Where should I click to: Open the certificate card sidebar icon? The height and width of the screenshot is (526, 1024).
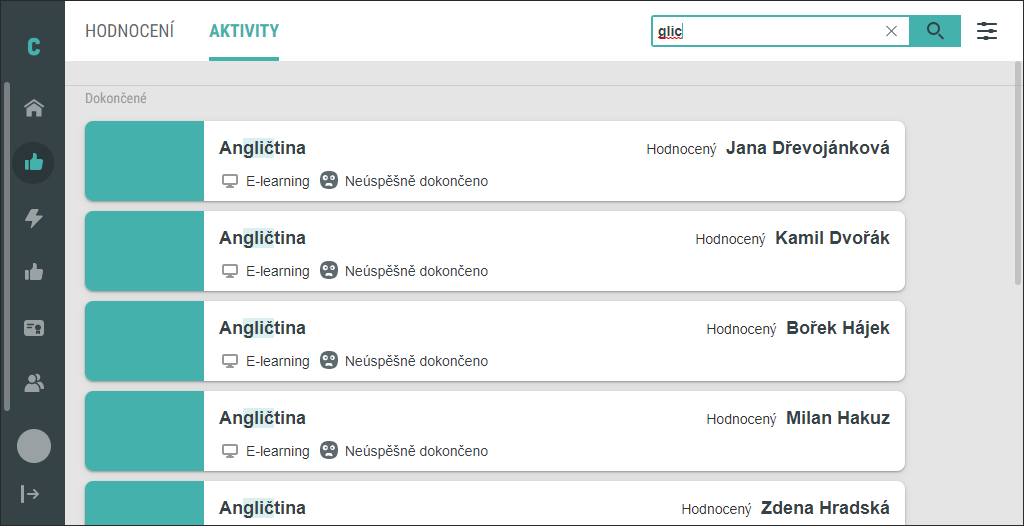click(33, 328)
